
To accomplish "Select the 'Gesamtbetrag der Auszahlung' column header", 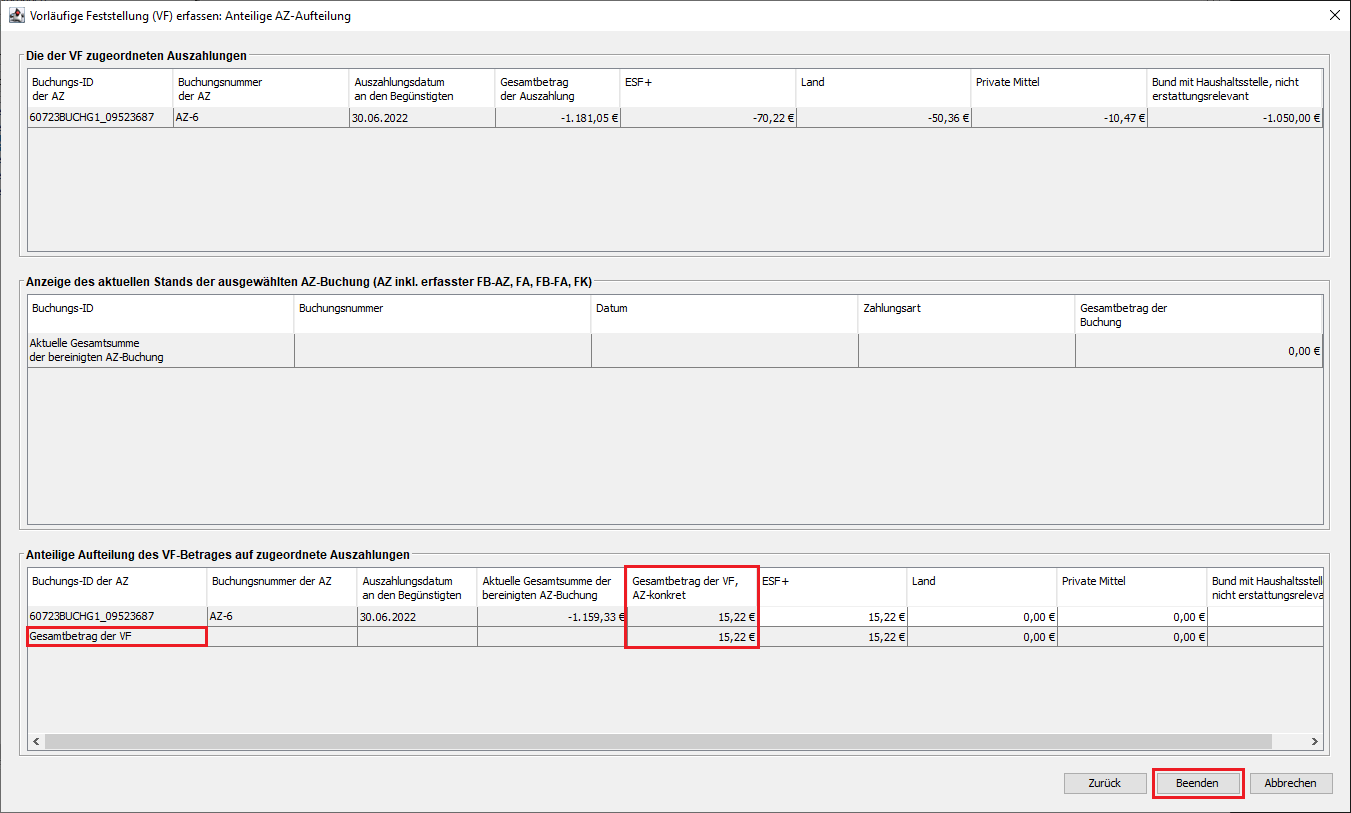I will coord(557,89).
